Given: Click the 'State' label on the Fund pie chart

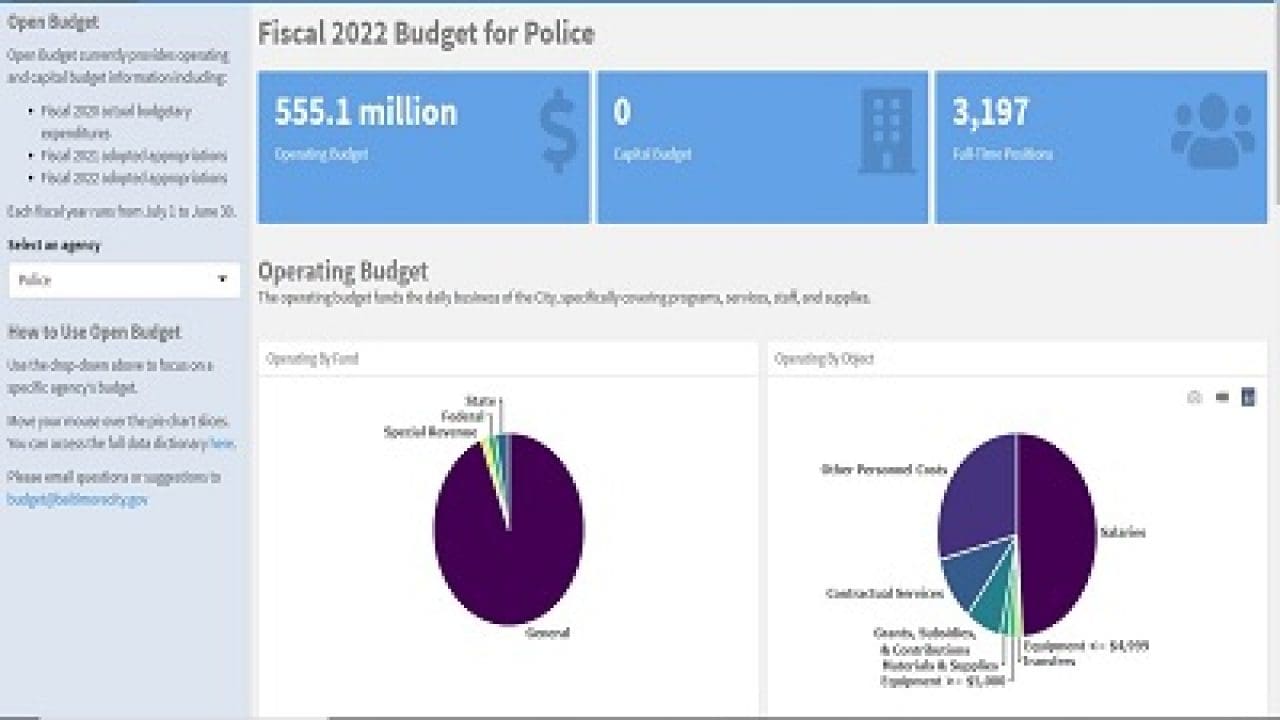Looking at the screenshot, I should [x=480, y=401].
